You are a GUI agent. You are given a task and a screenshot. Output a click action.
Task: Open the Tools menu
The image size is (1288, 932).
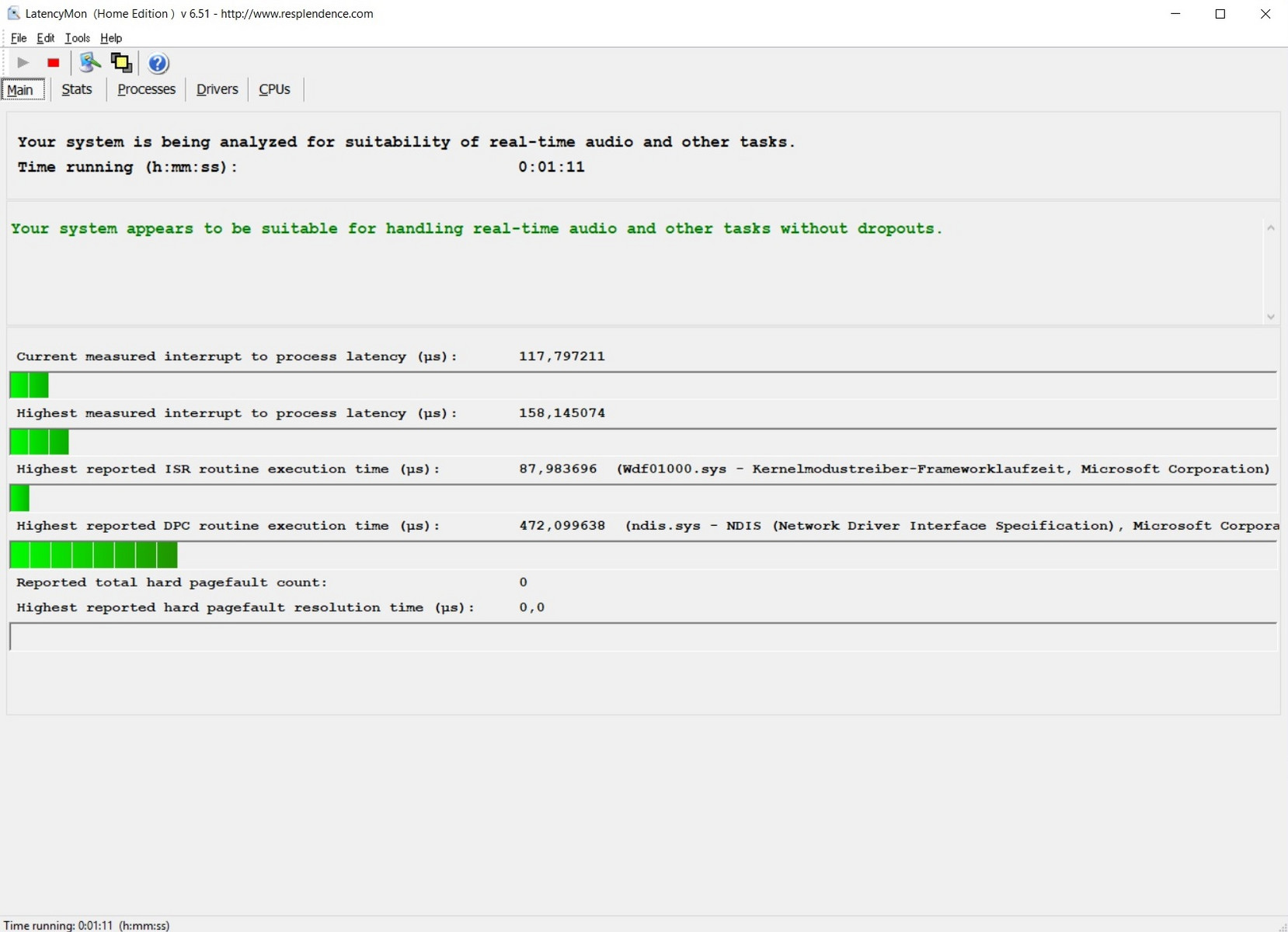point(78,38)
